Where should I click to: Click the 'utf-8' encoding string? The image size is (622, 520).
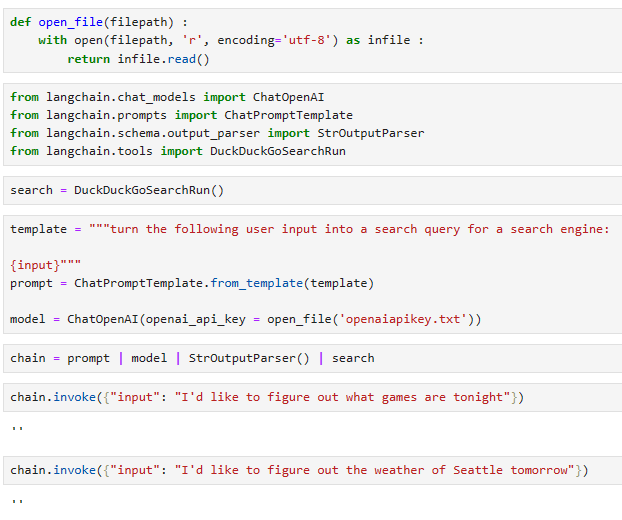click(x=307, y=40)
